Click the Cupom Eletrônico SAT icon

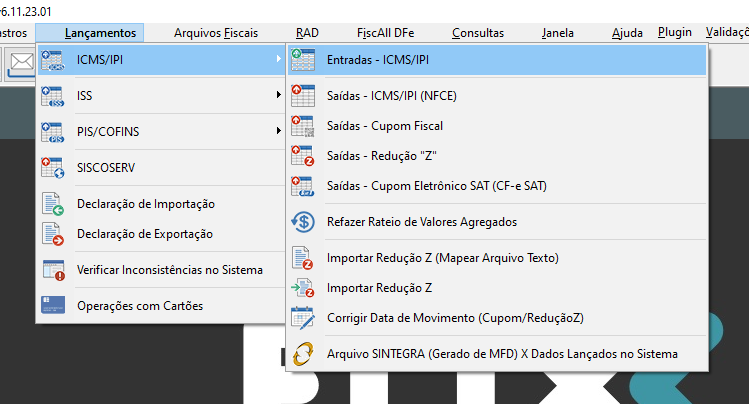[x=303, y=186]
